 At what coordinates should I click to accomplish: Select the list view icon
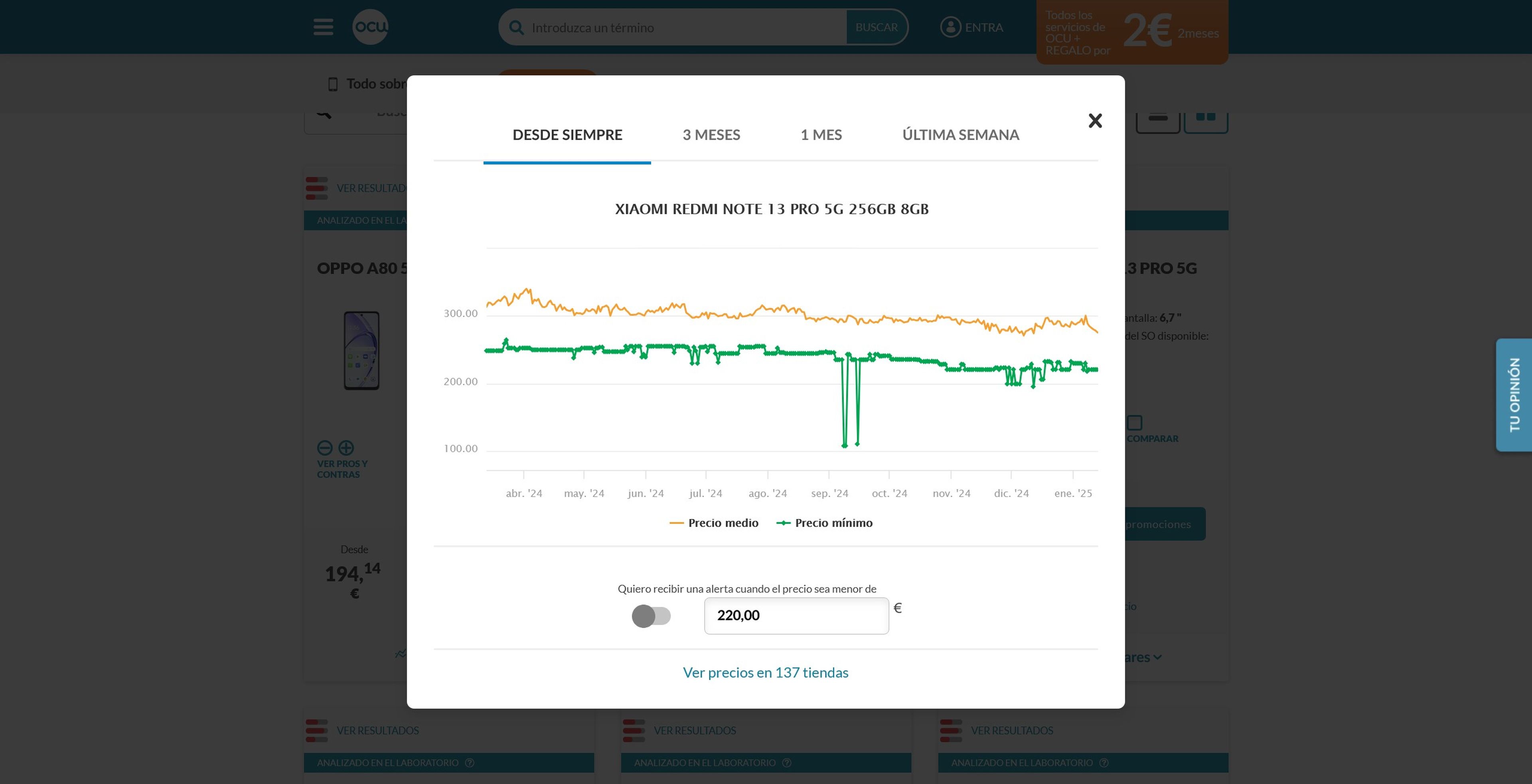pos(1158,121)
